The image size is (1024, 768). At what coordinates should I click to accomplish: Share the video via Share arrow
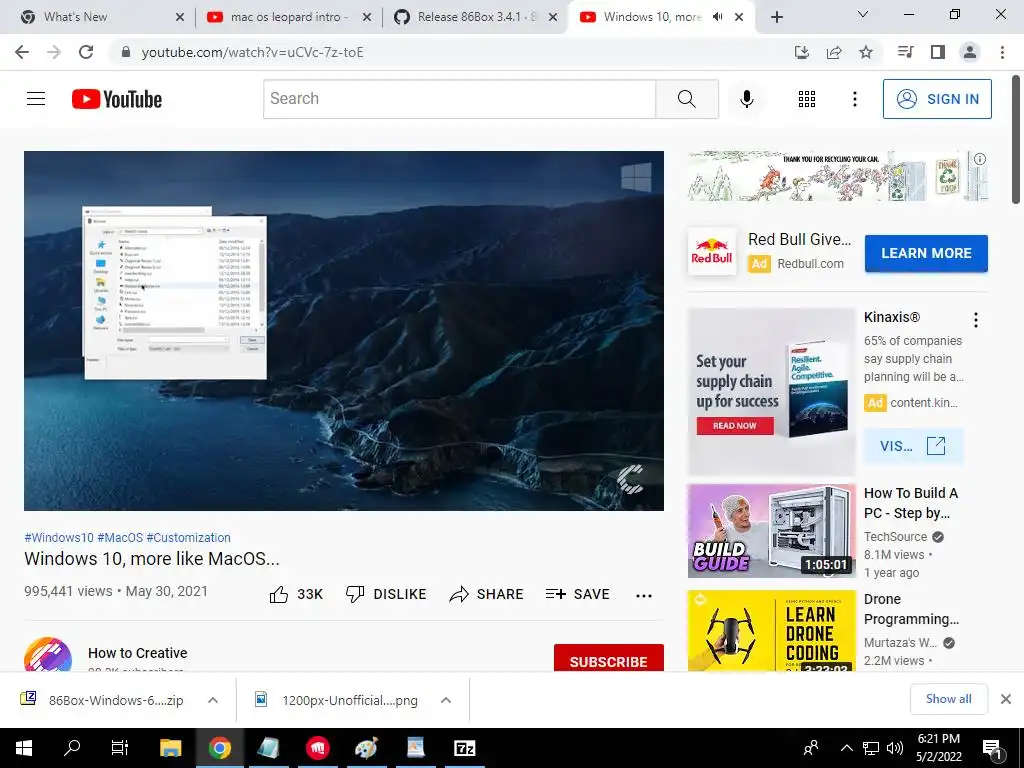tap(459, 594)
